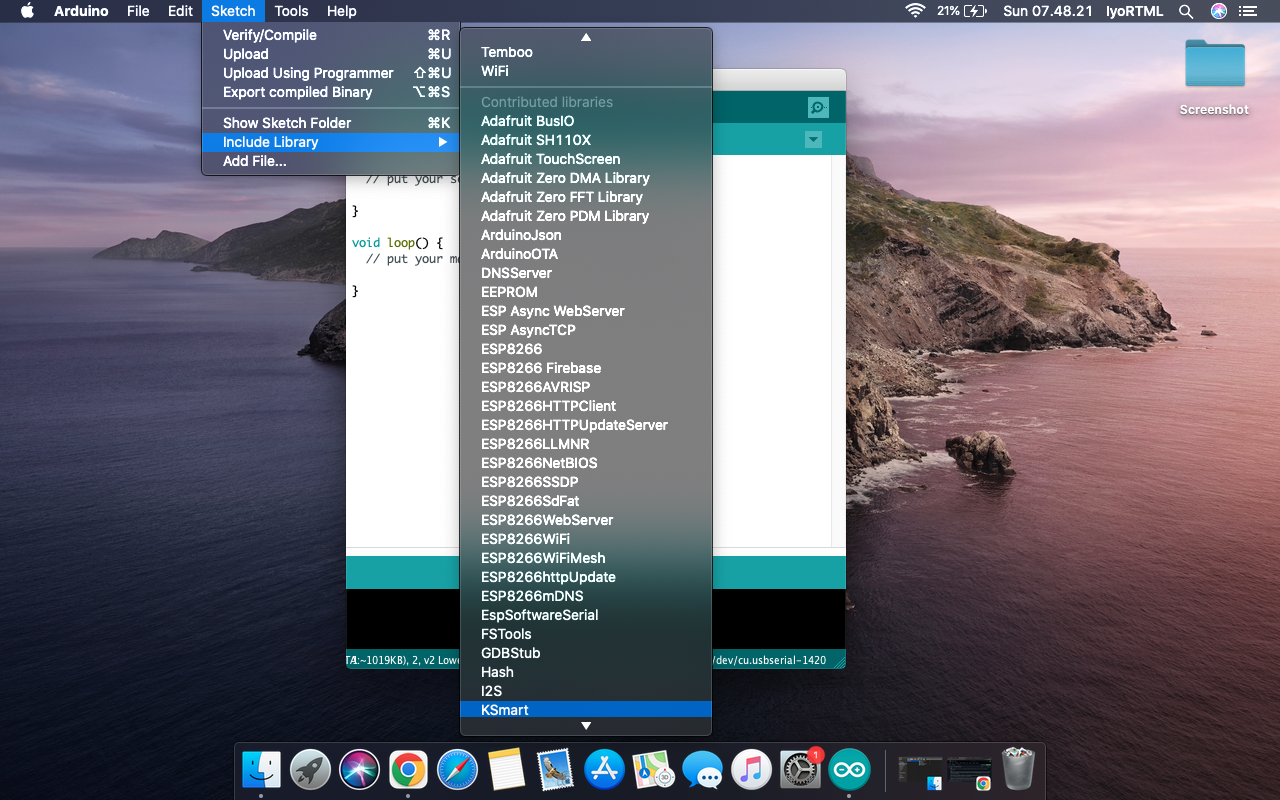Include the ESP8266WebServer library
Viewport: 1280px width, 800px height.
coord(586,520)
